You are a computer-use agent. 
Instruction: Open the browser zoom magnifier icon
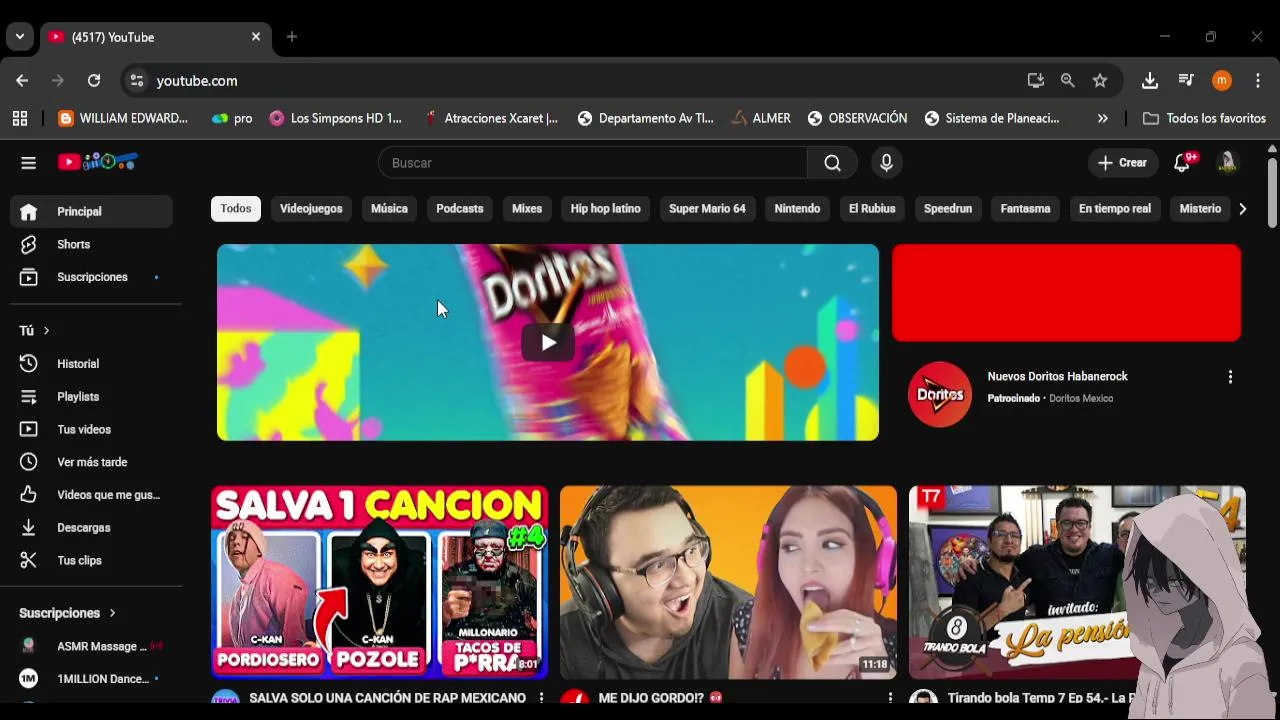point(1068,81)
